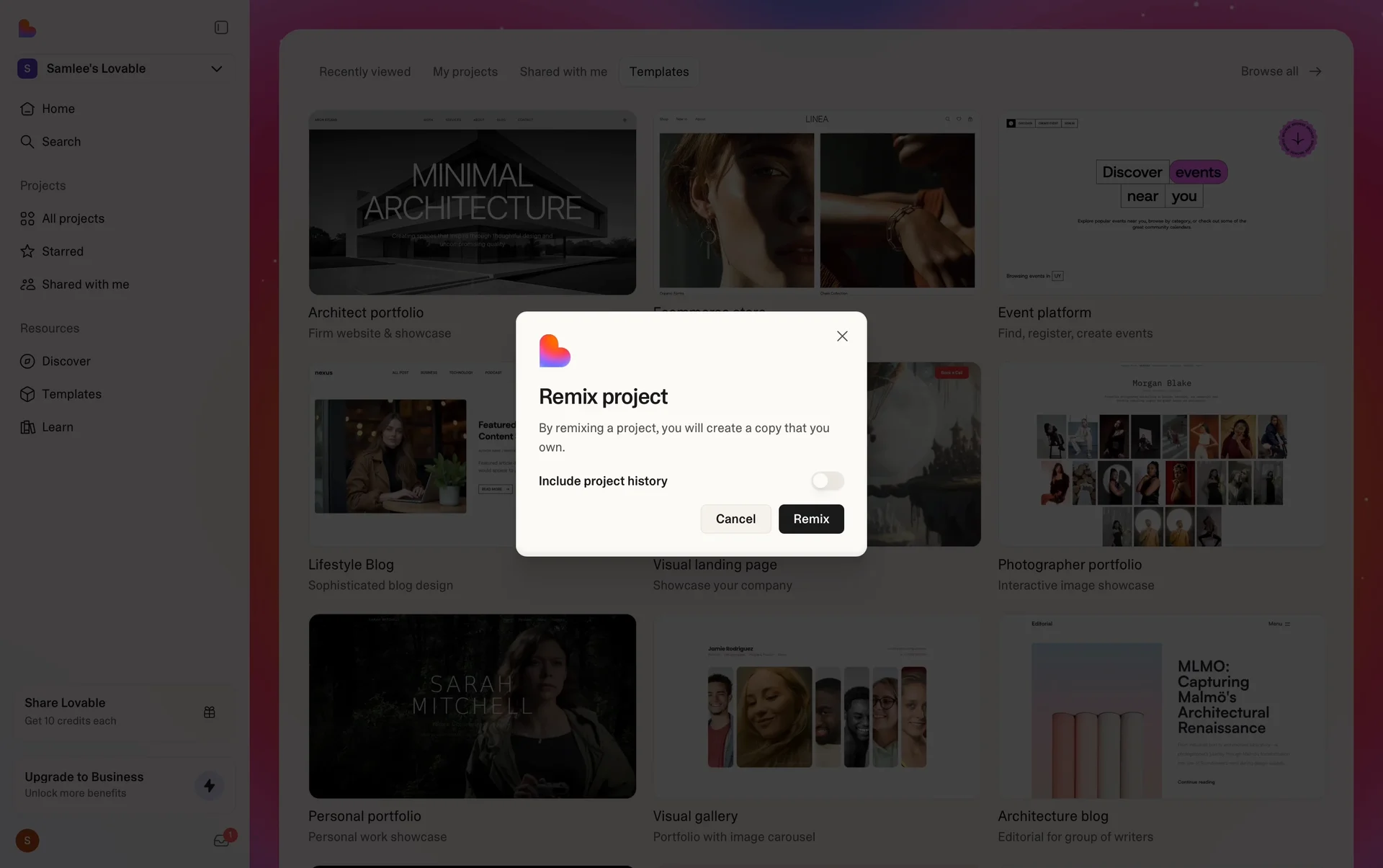Switch to the Recently viewed tab

[x=364, y=72]
